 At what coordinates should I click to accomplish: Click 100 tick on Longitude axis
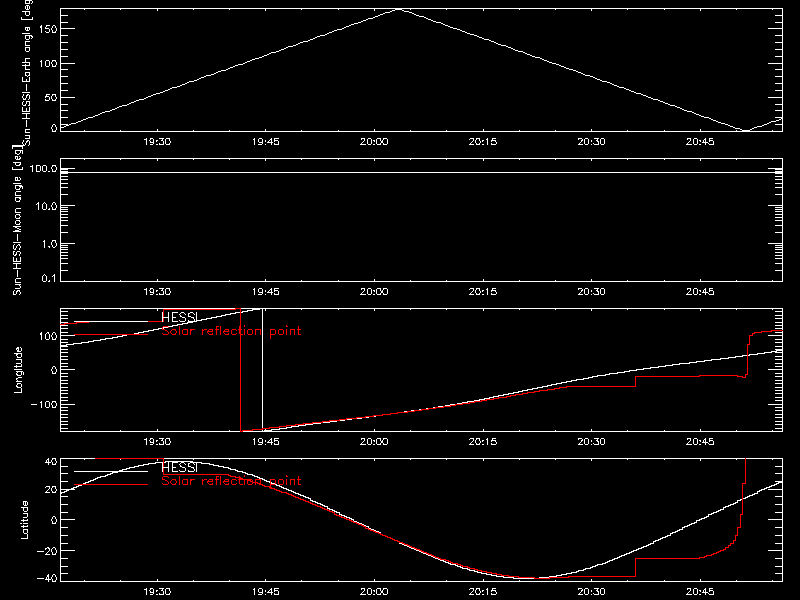point(47,336)
